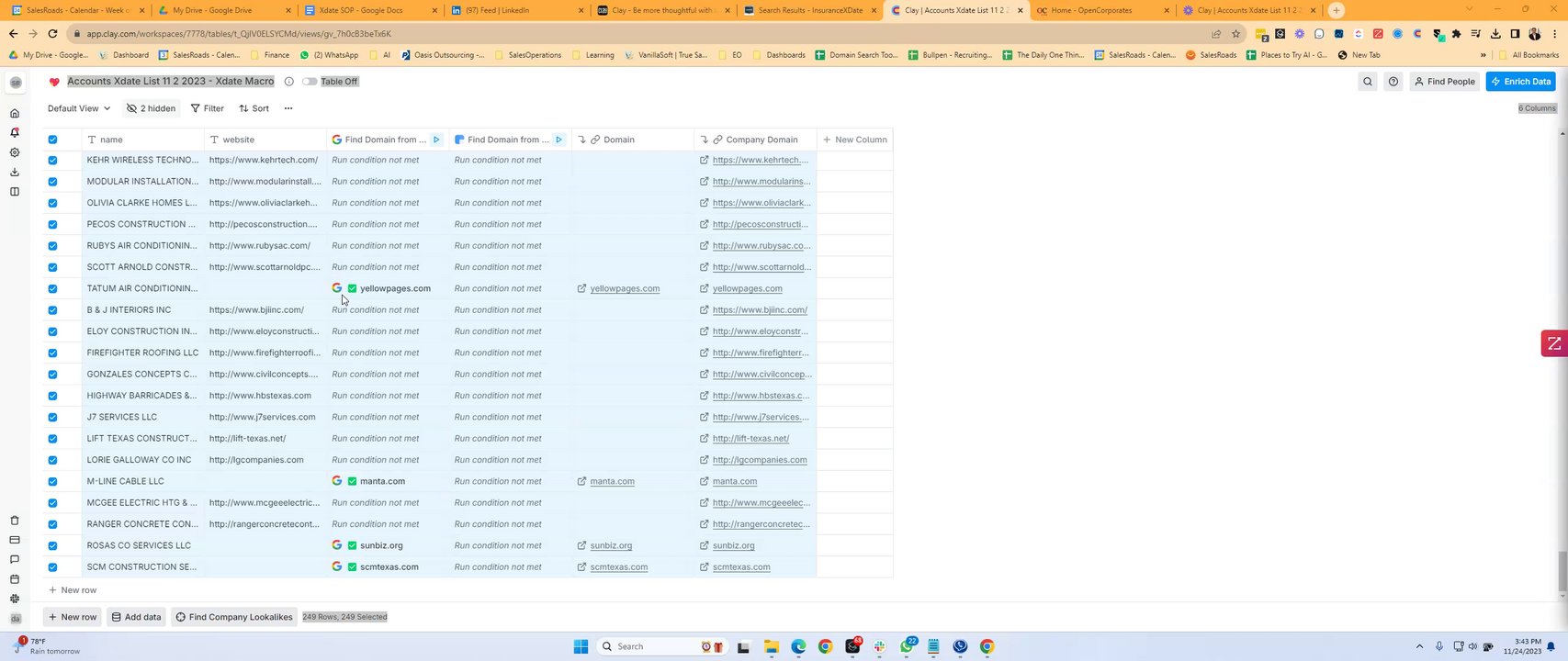Click the Filter button
The height and width of the screenshot is (661, 1568).
point(207,108)
